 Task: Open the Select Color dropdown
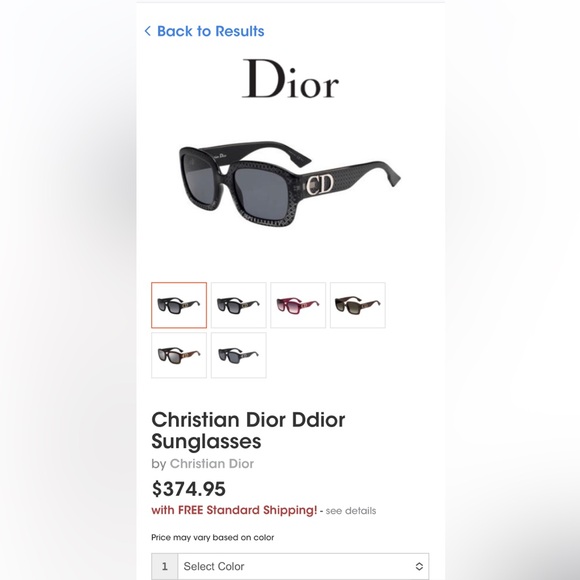pyautogui.click(x=303, y=566)
